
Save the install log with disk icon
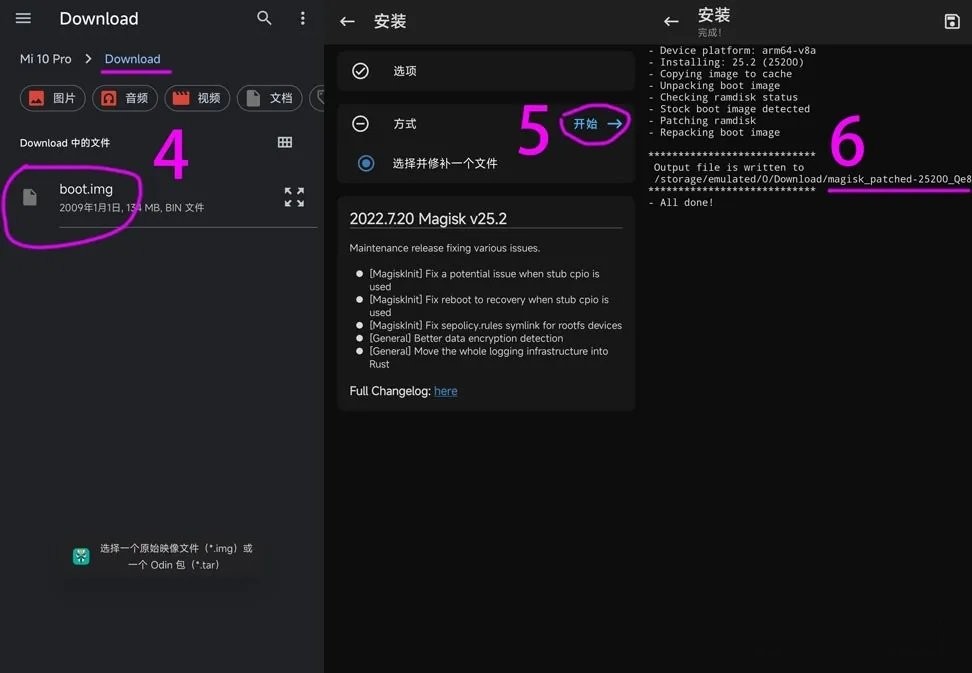pos(951,22)
